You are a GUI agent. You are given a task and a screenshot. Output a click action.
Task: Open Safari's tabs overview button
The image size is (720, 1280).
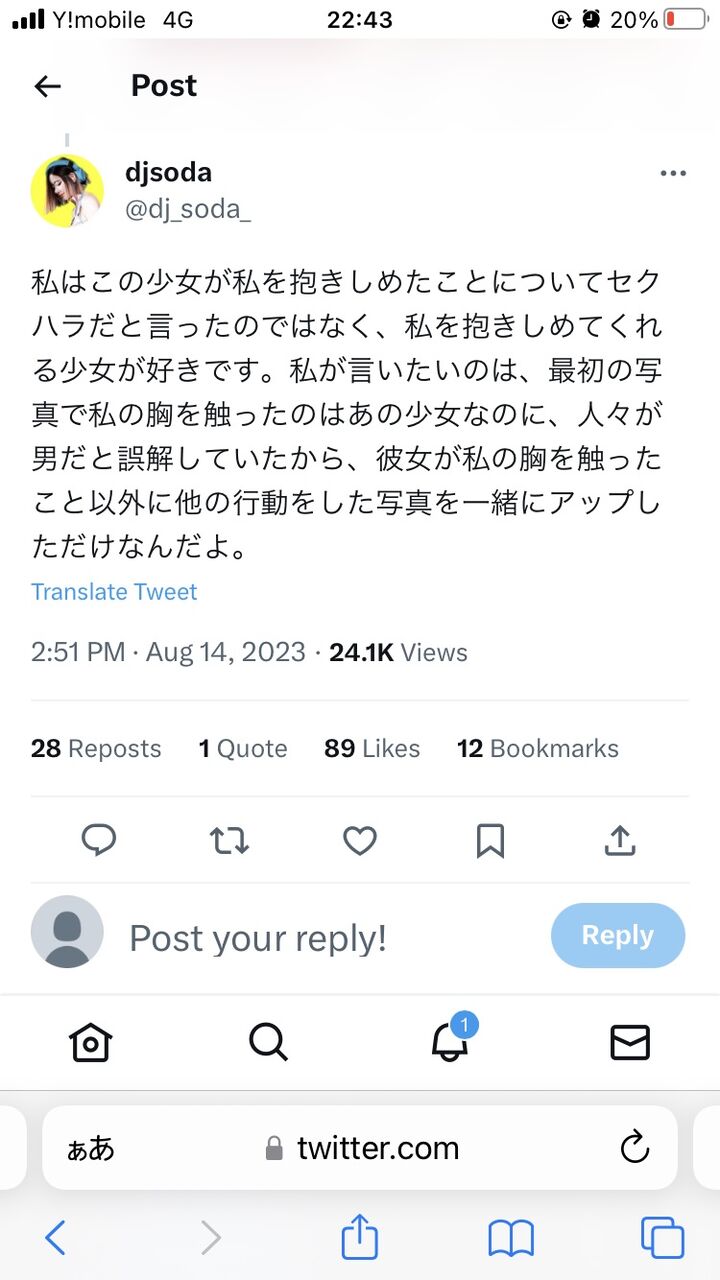(662, 1239)
